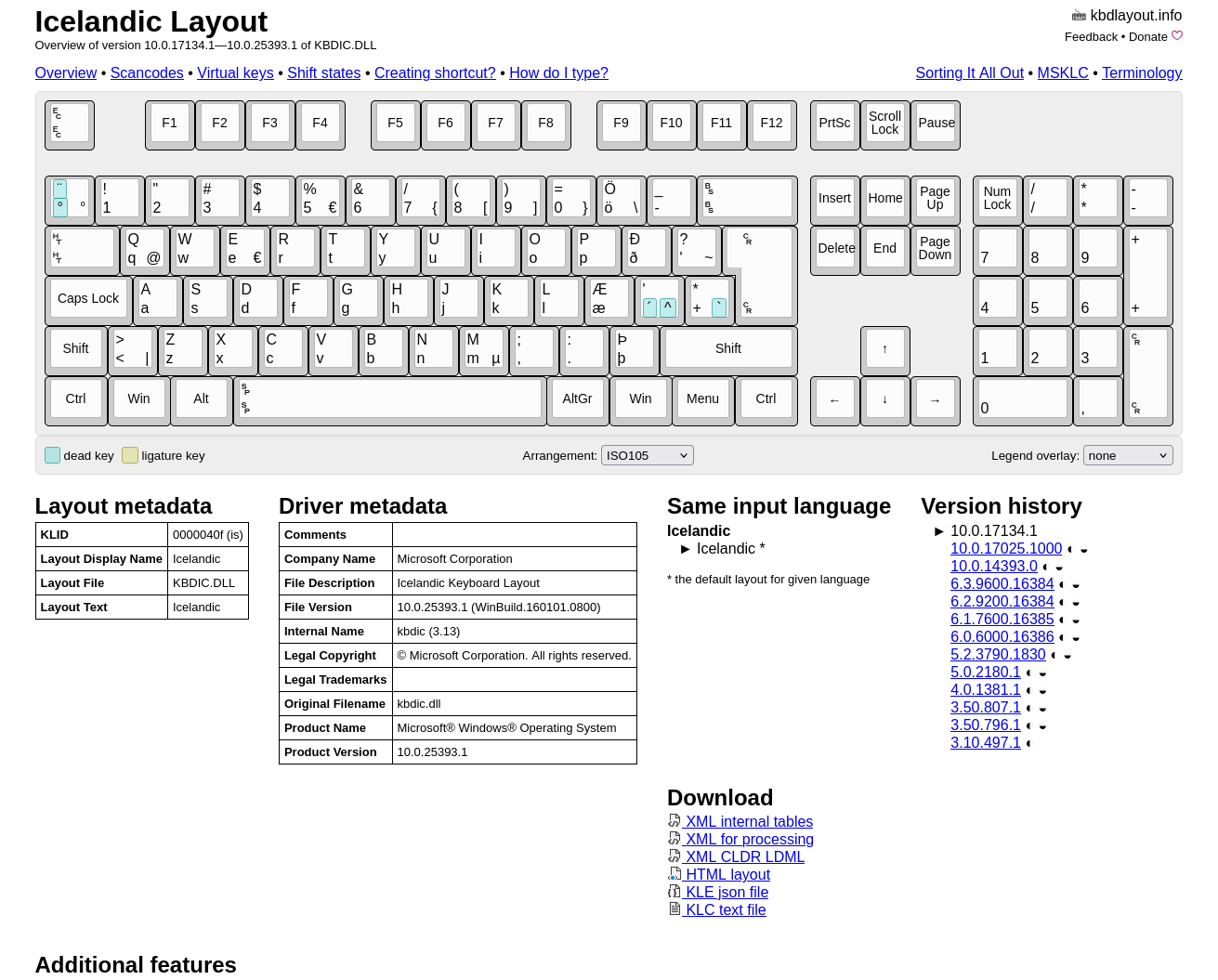The width and height of the screenshot is (1218, 980).
Task: Click the KLE json file icon
Action: (674, 892)
